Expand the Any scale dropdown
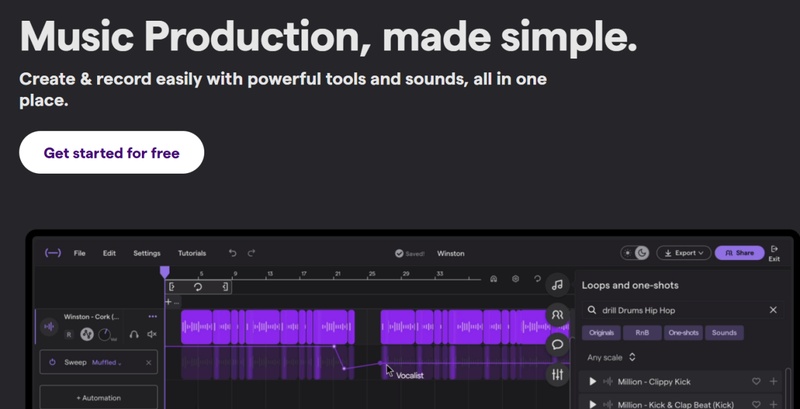This screenshot has height=409, width=800. pos(611,357)
